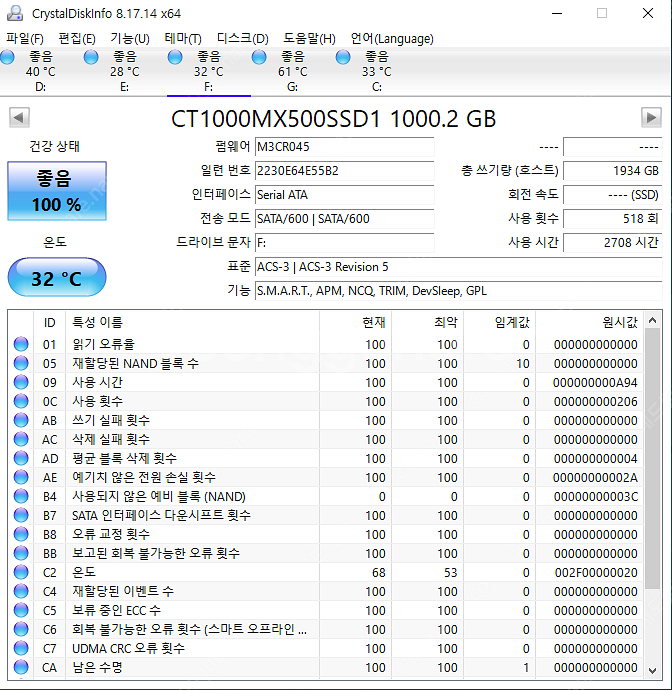
Task: Click status icon for AE 예기치 않은 전원 손실
Action: 21,477
